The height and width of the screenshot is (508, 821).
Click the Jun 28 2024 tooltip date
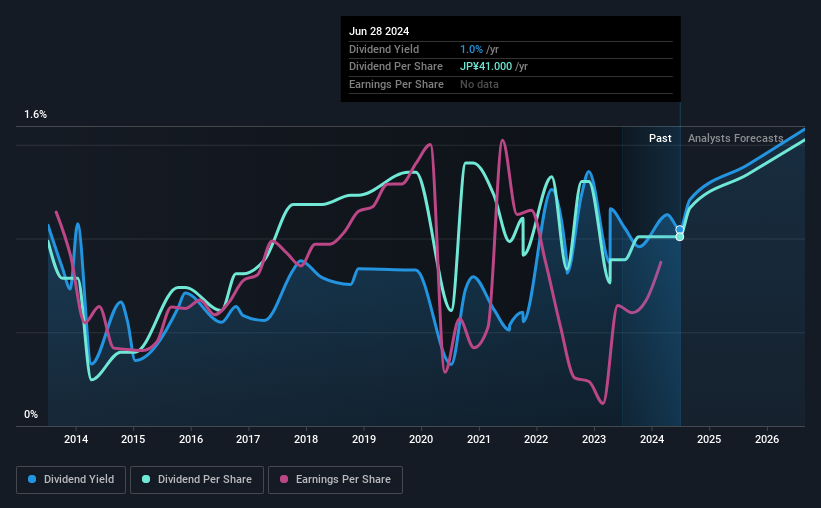click(x=379, y=31)
